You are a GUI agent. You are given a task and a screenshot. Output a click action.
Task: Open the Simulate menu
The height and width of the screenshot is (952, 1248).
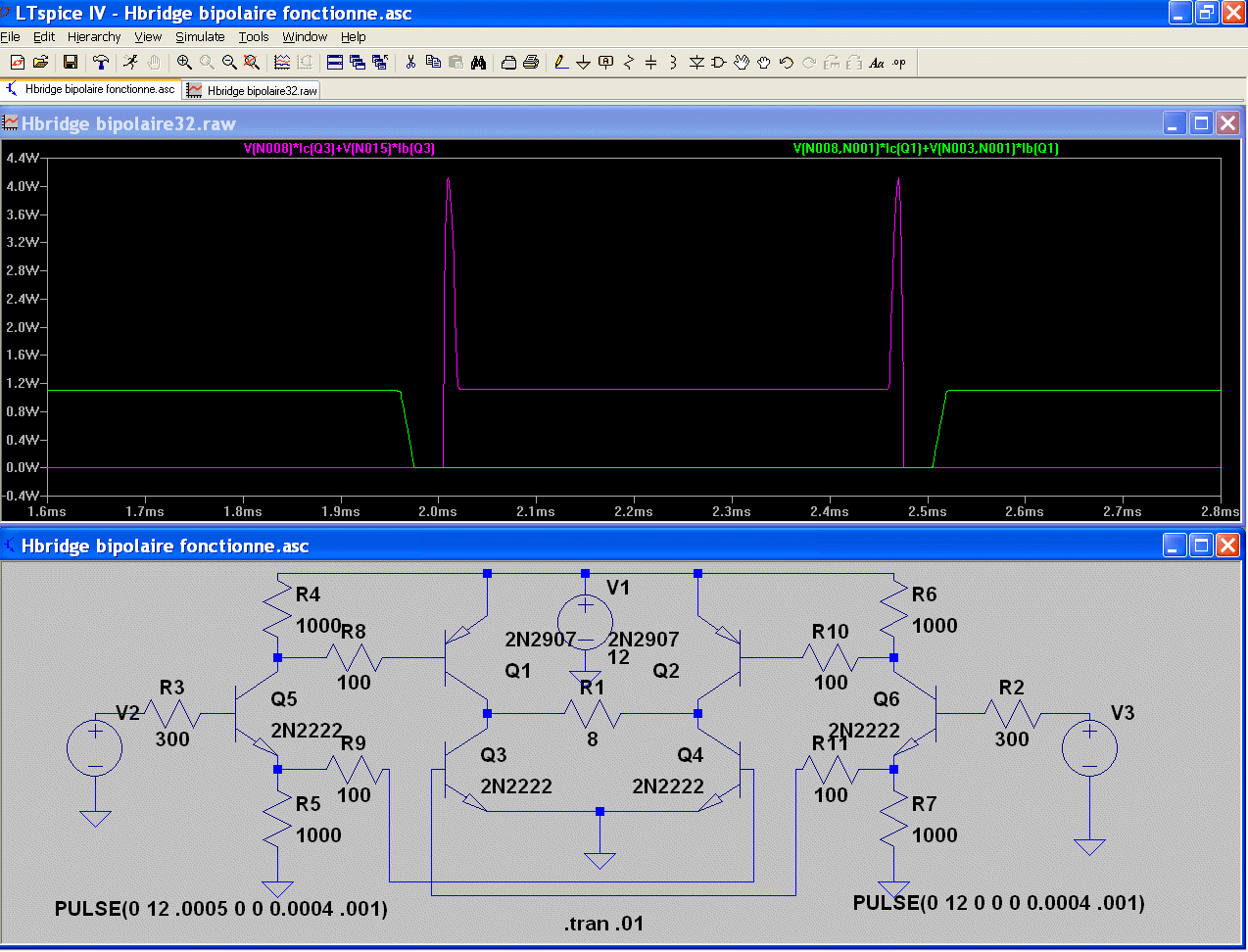[x=200, y=36]
